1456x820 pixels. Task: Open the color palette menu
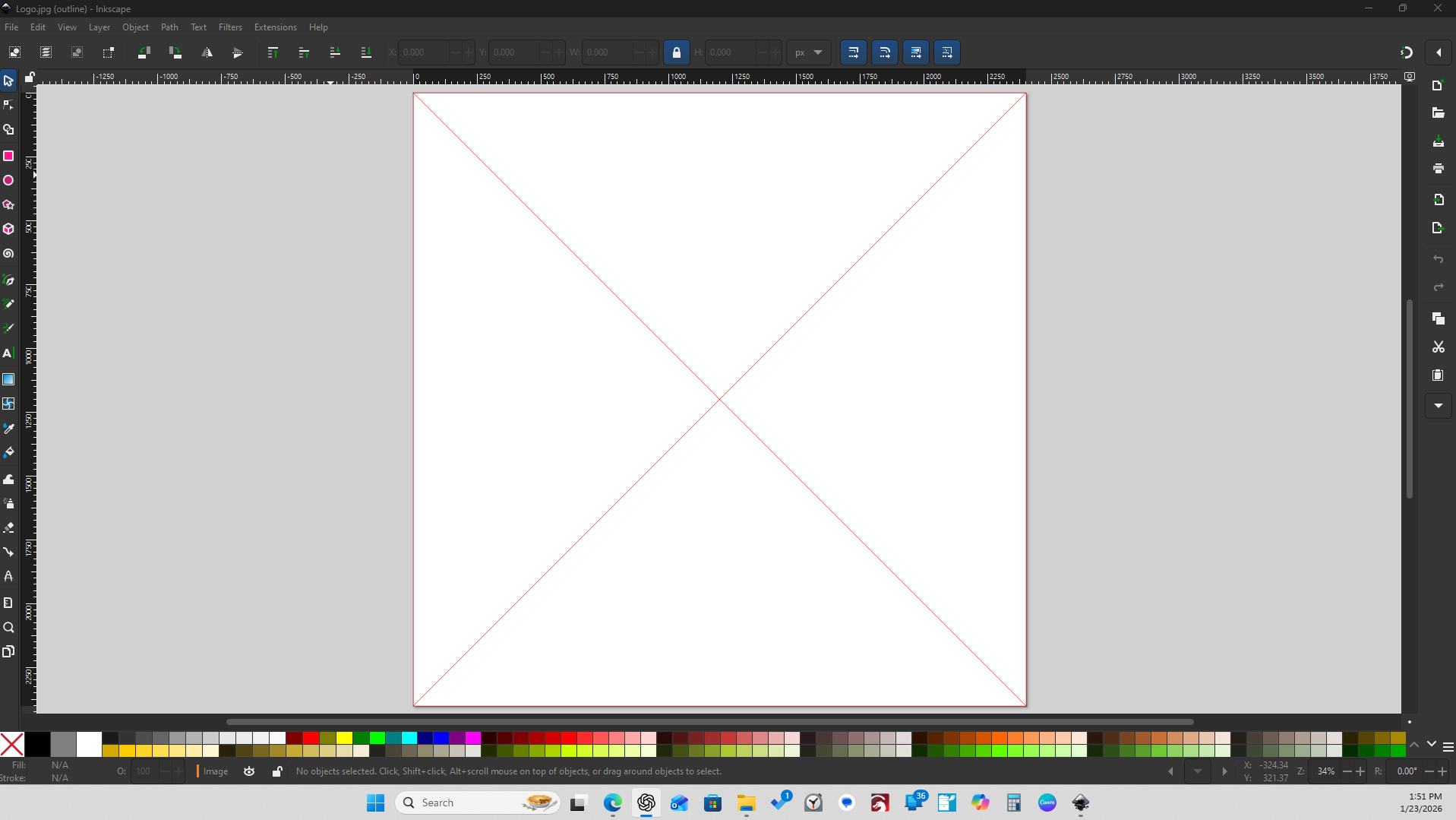1448,747
